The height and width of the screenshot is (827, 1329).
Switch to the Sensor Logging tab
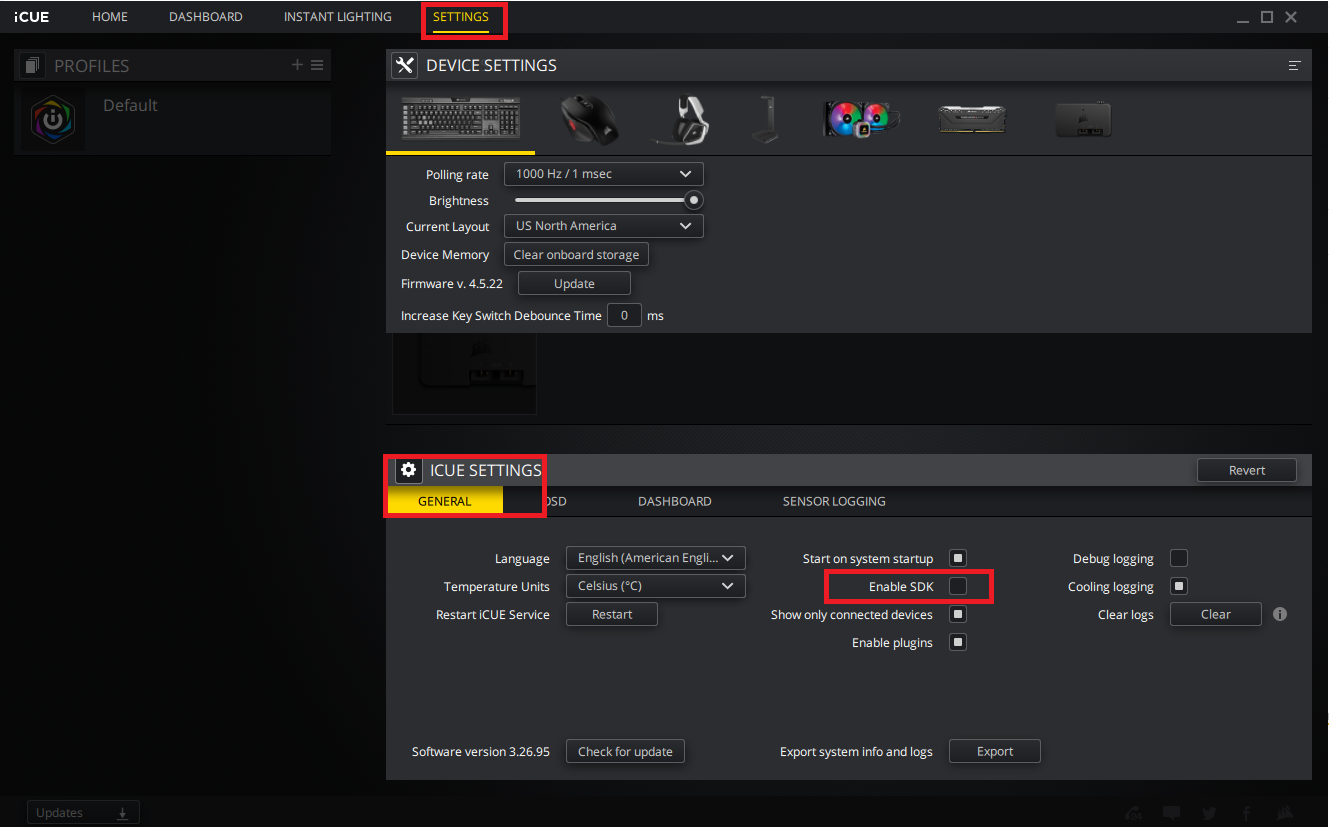(834, 501)
